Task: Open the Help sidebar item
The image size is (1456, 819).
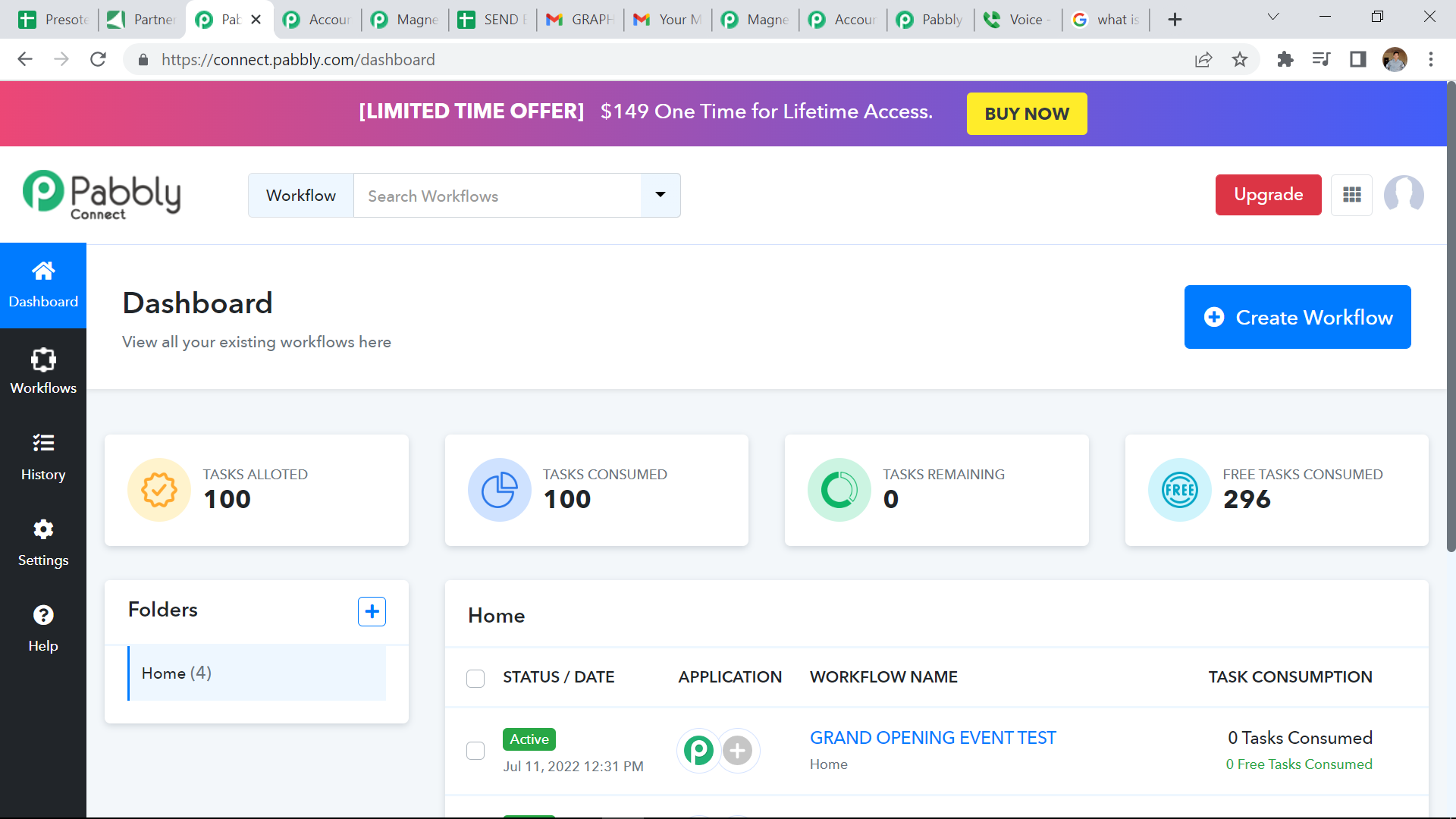Action: coord(43,629)
